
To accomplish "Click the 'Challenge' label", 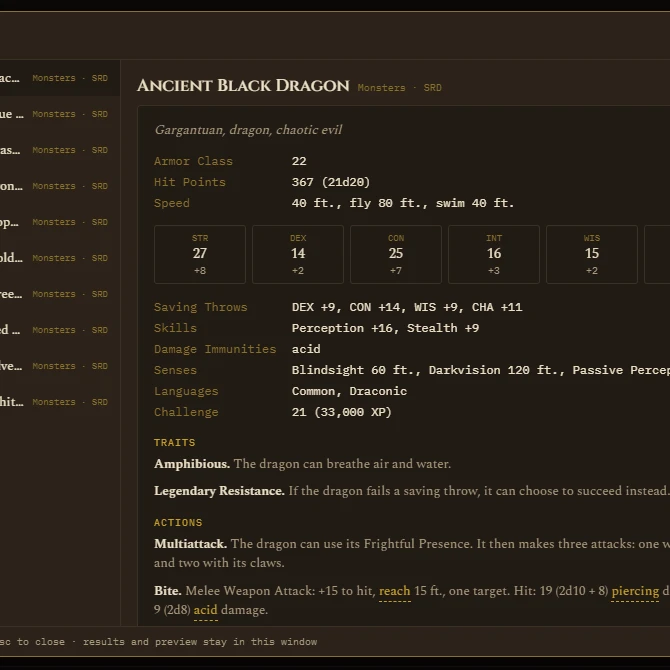I will [x=186, y=412].
